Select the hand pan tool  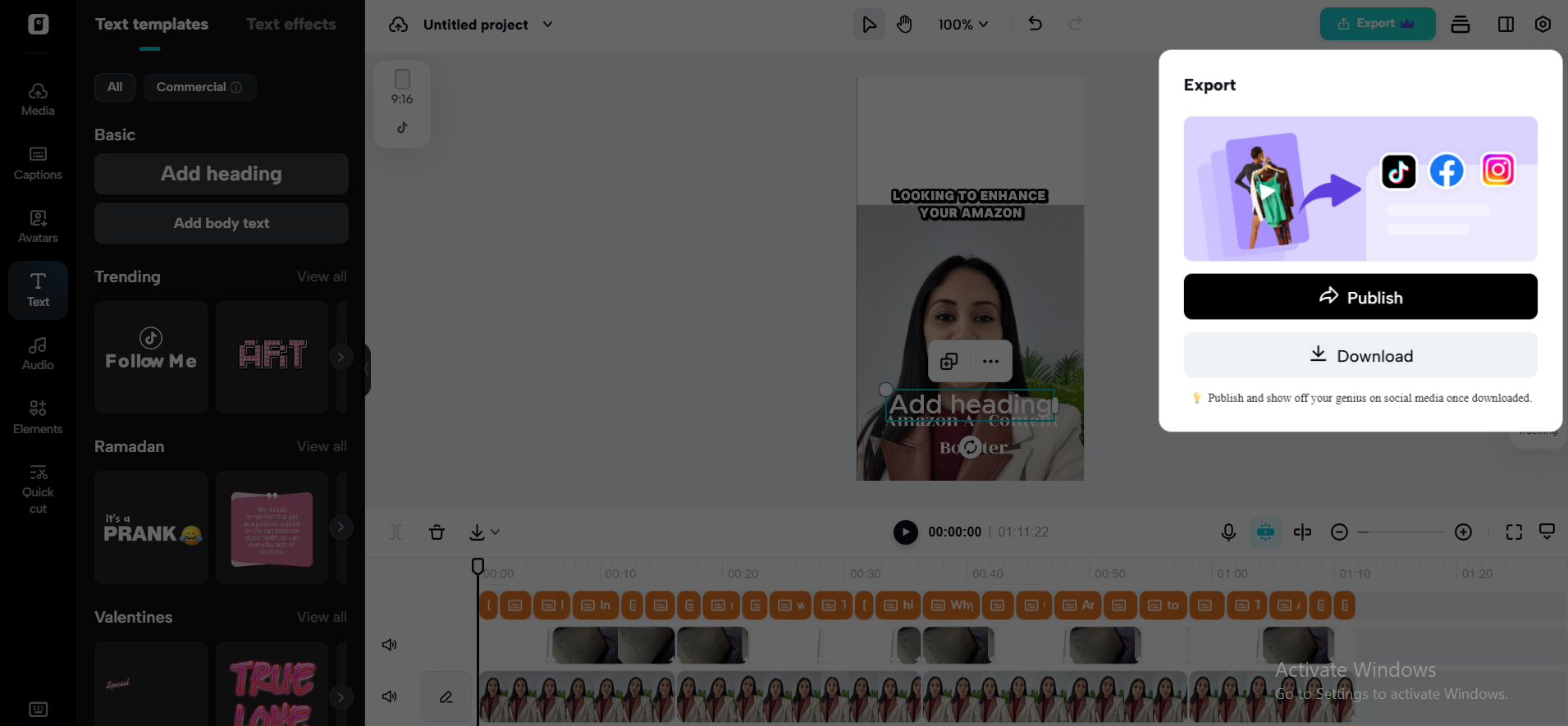tap(904, 25)
